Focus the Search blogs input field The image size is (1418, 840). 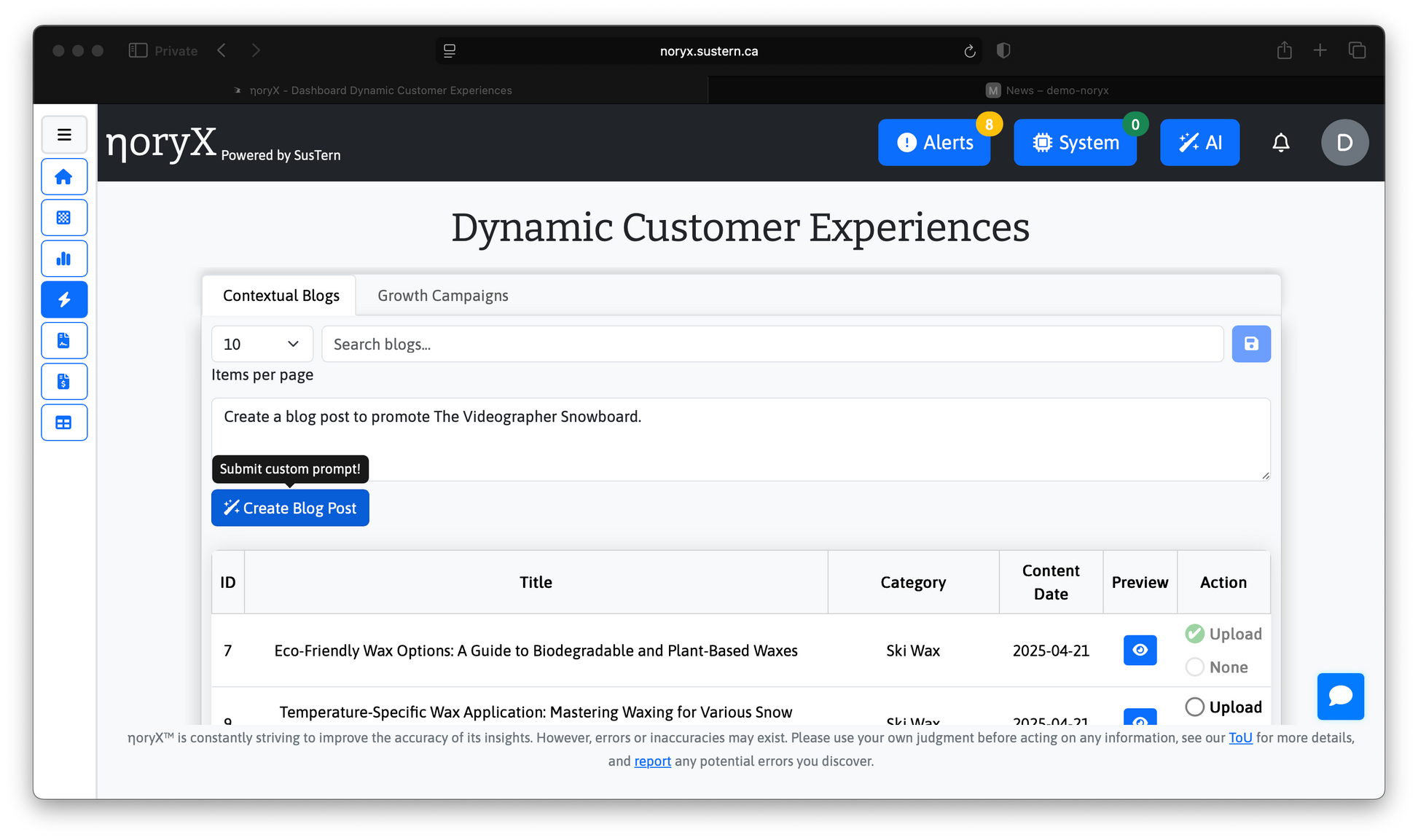point(772,344)
